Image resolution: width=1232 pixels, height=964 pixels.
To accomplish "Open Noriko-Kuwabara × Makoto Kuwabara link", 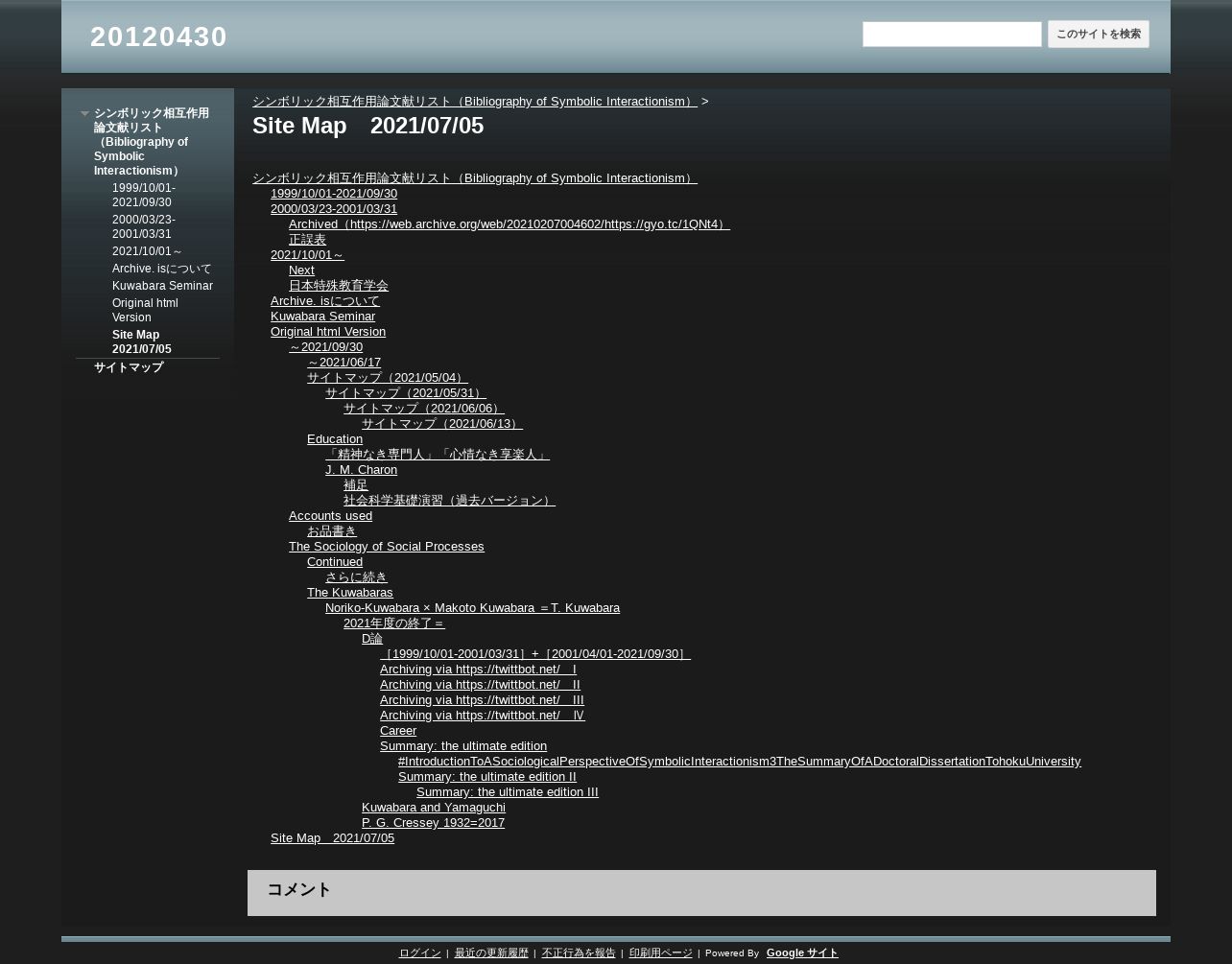I will 472,607.
